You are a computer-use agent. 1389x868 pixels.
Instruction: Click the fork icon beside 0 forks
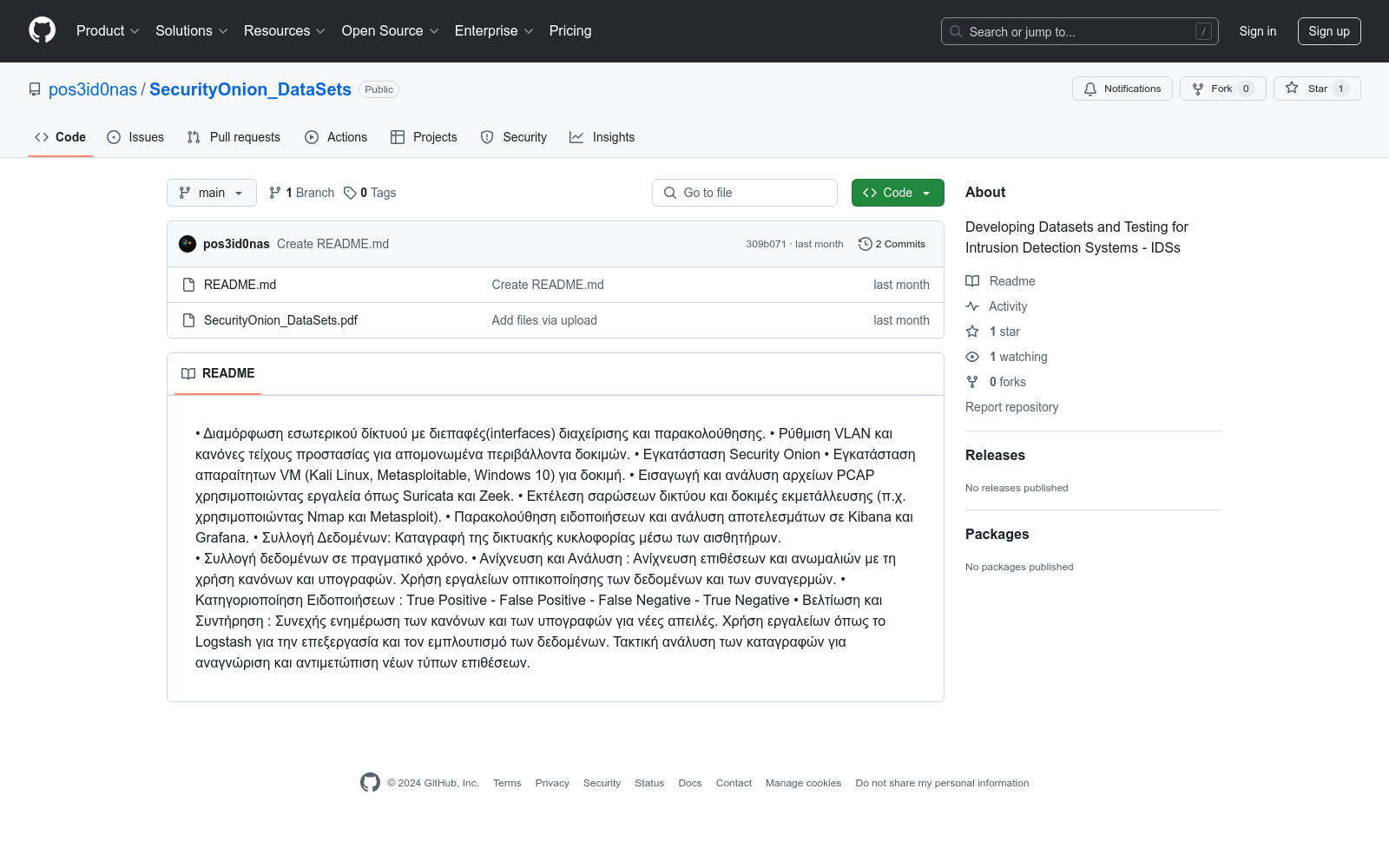pos(972,382)
